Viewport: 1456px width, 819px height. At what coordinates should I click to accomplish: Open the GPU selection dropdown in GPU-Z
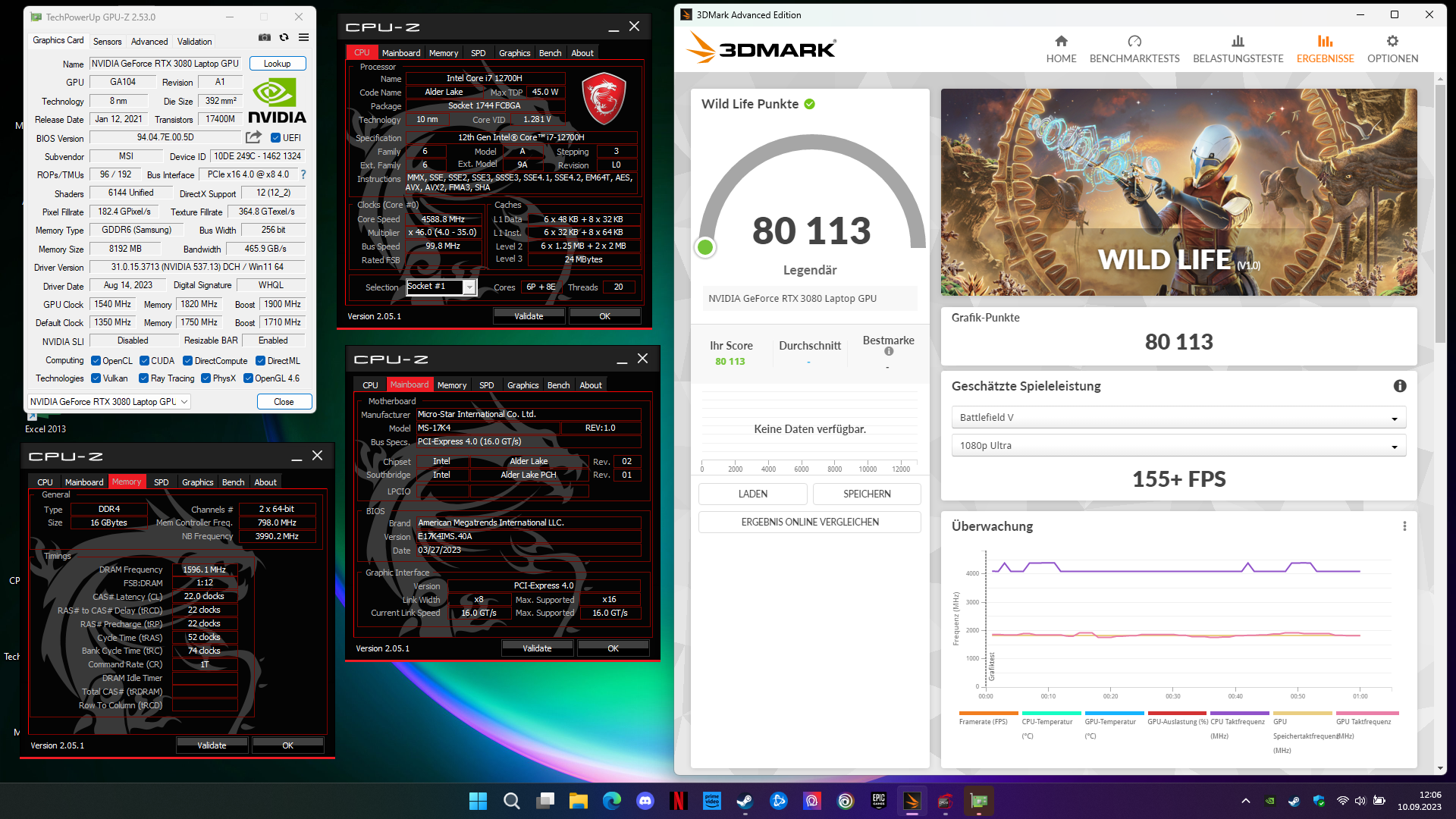pyautogui.click(x=109, y=402)
